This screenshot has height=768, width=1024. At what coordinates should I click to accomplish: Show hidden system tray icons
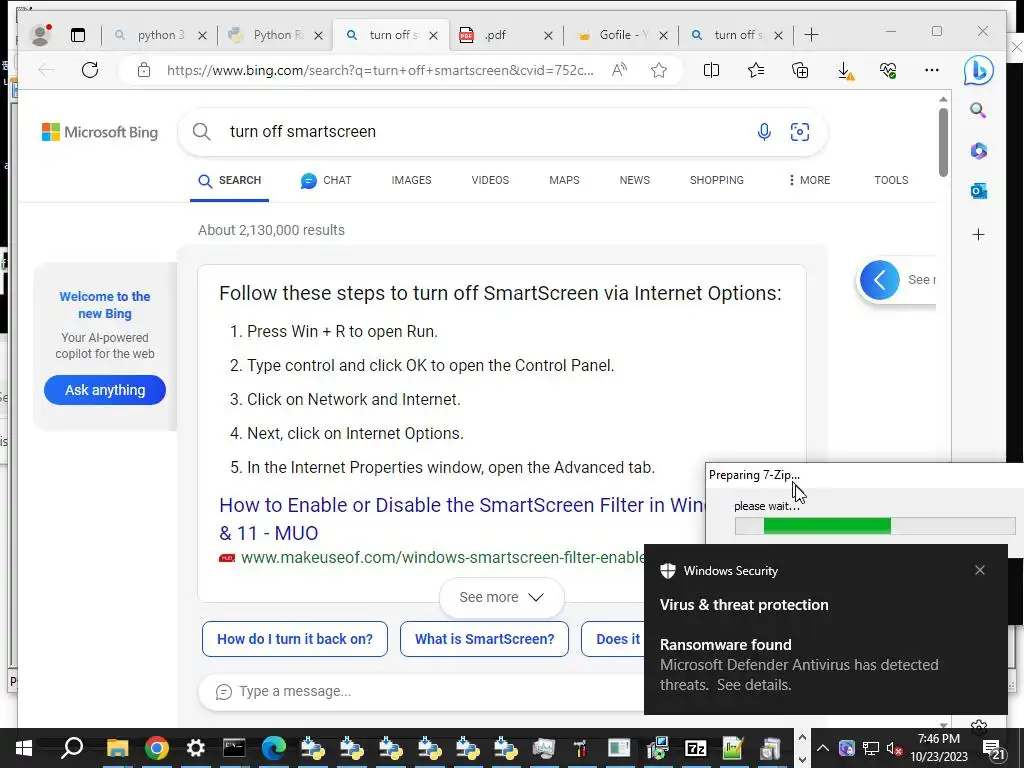point(823,748)
